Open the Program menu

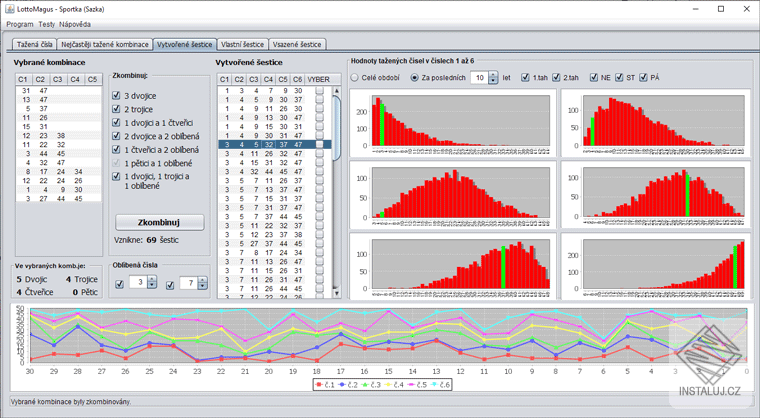click(x=20, y=24)
